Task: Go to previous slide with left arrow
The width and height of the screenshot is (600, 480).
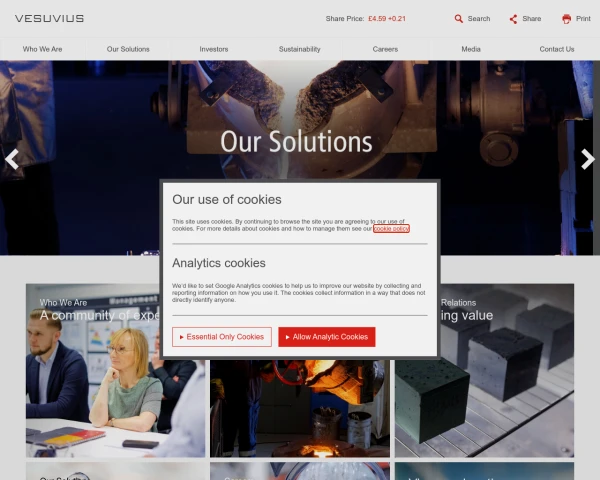Action: pos(12,159)
